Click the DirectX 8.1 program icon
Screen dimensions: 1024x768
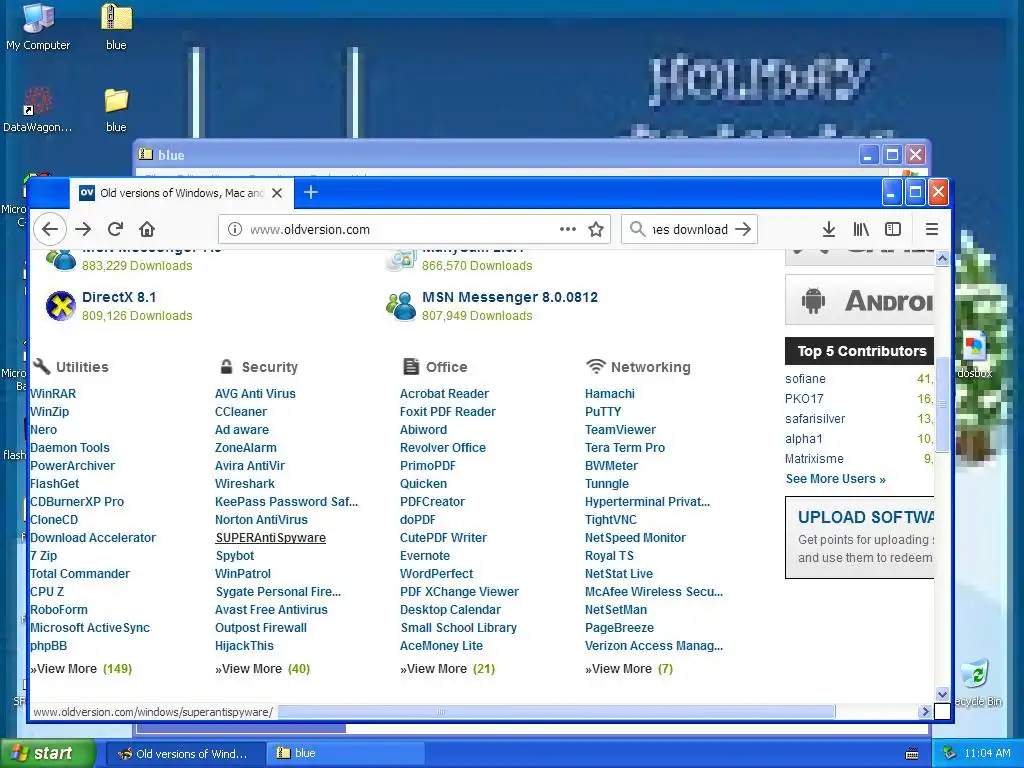tap(61, 306)
